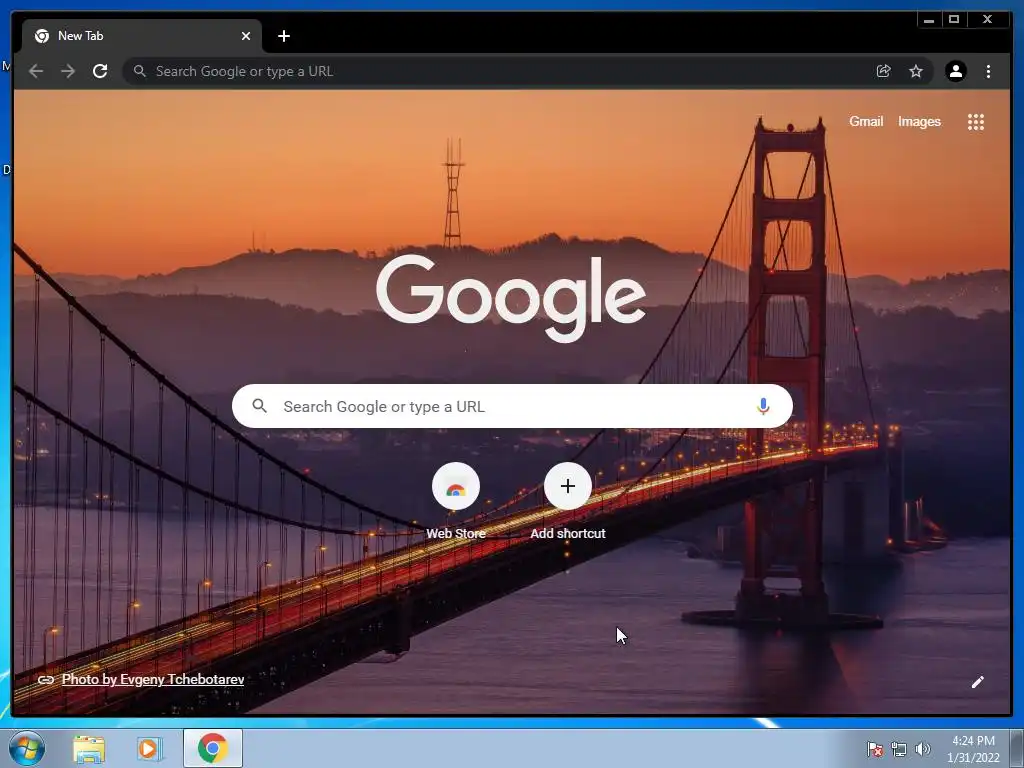
Task: Open the volume speaker tray icon
Action: (922, 750)
